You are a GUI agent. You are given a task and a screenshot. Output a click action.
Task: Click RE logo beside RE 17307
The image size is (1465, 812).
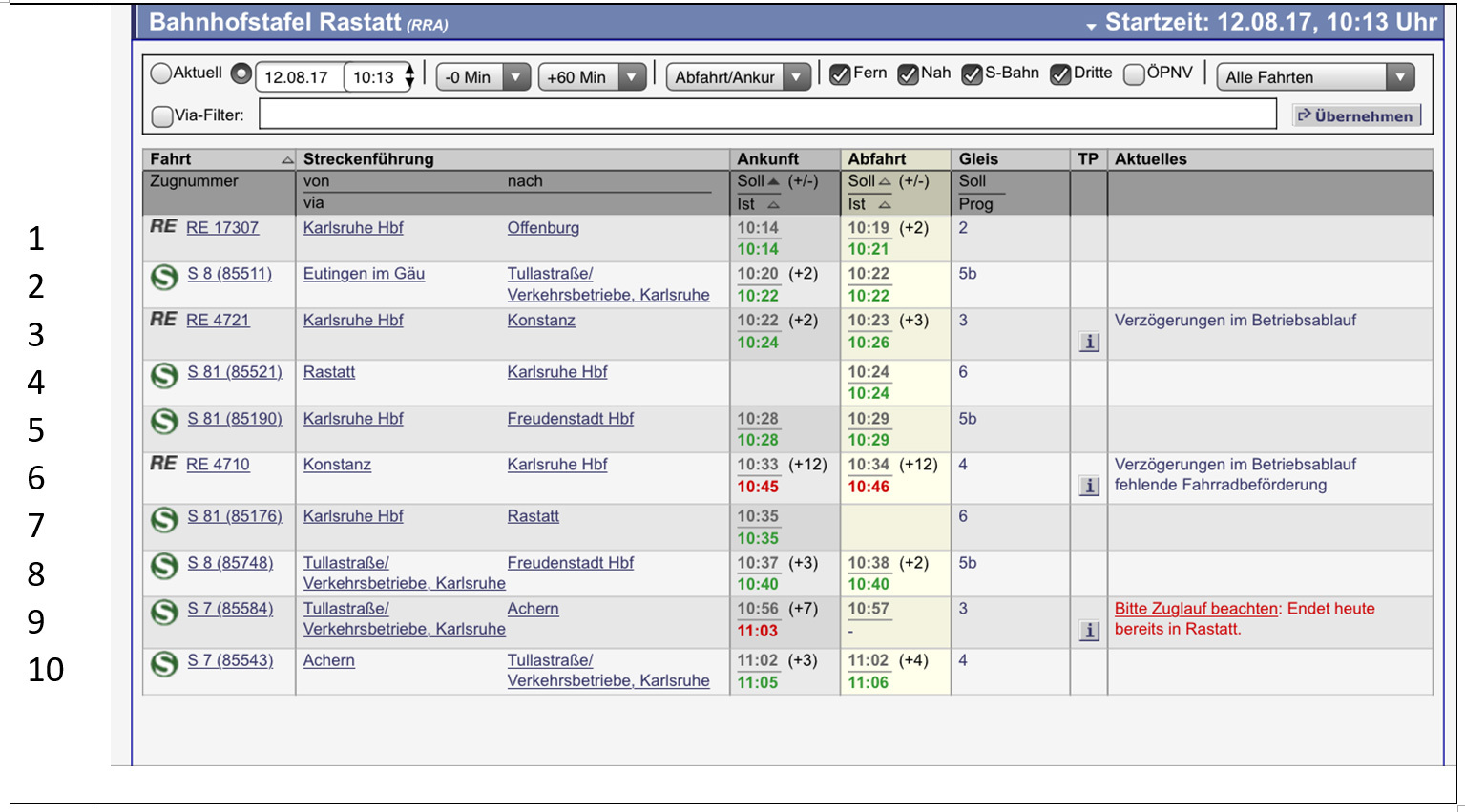coord(163,226)
